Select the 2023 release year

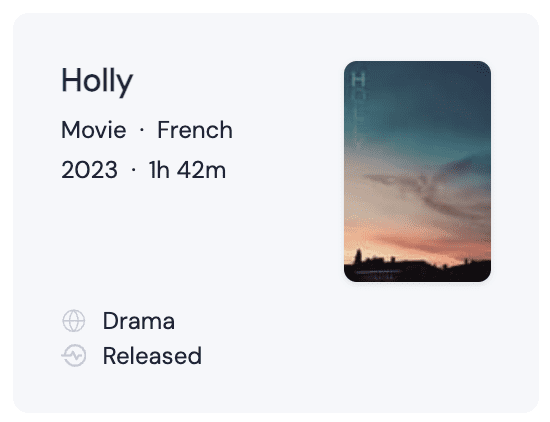coord(89,170)
